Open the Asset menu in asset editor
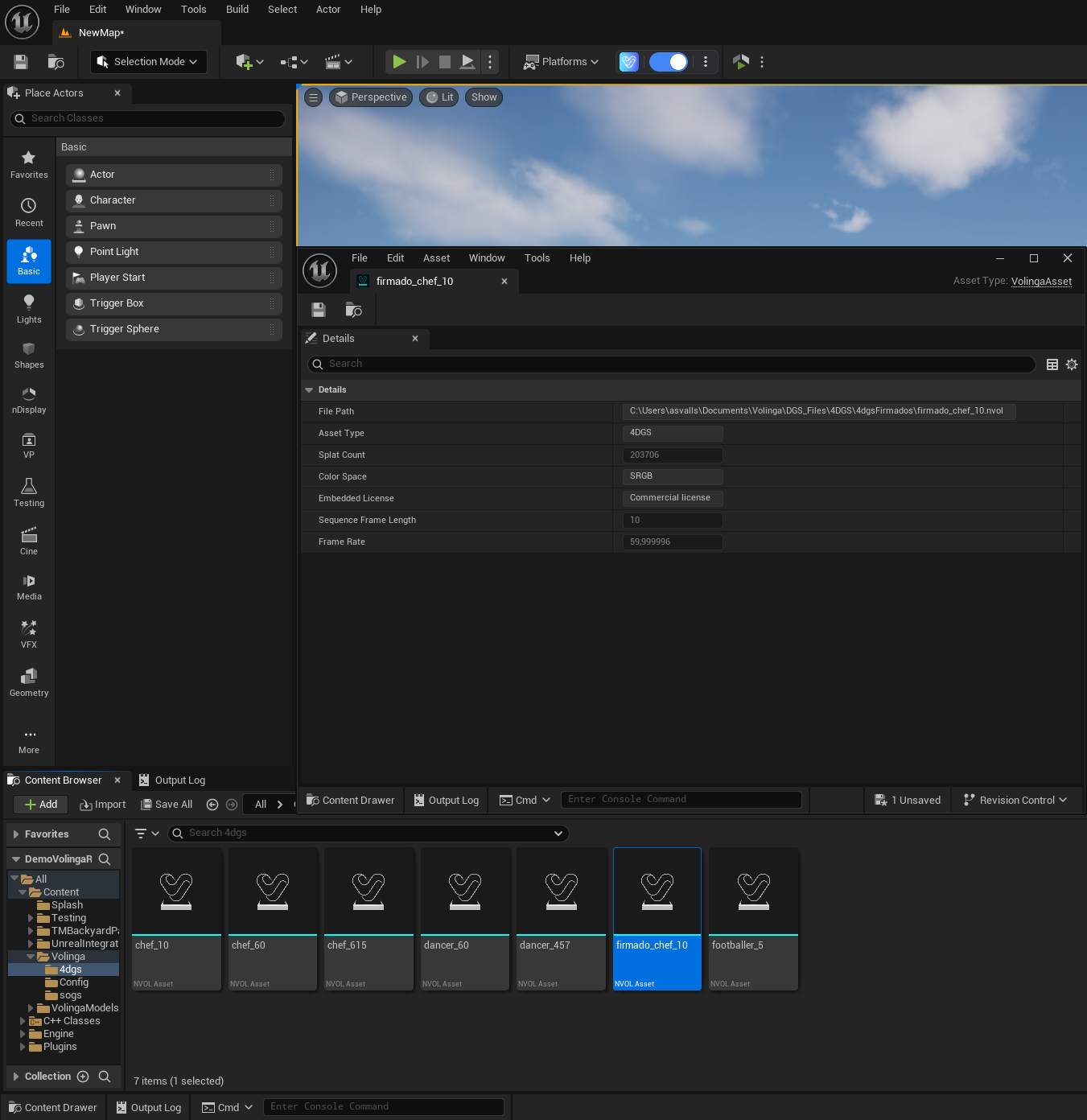Screen dimensions: 1087x1120 (437, 258)
